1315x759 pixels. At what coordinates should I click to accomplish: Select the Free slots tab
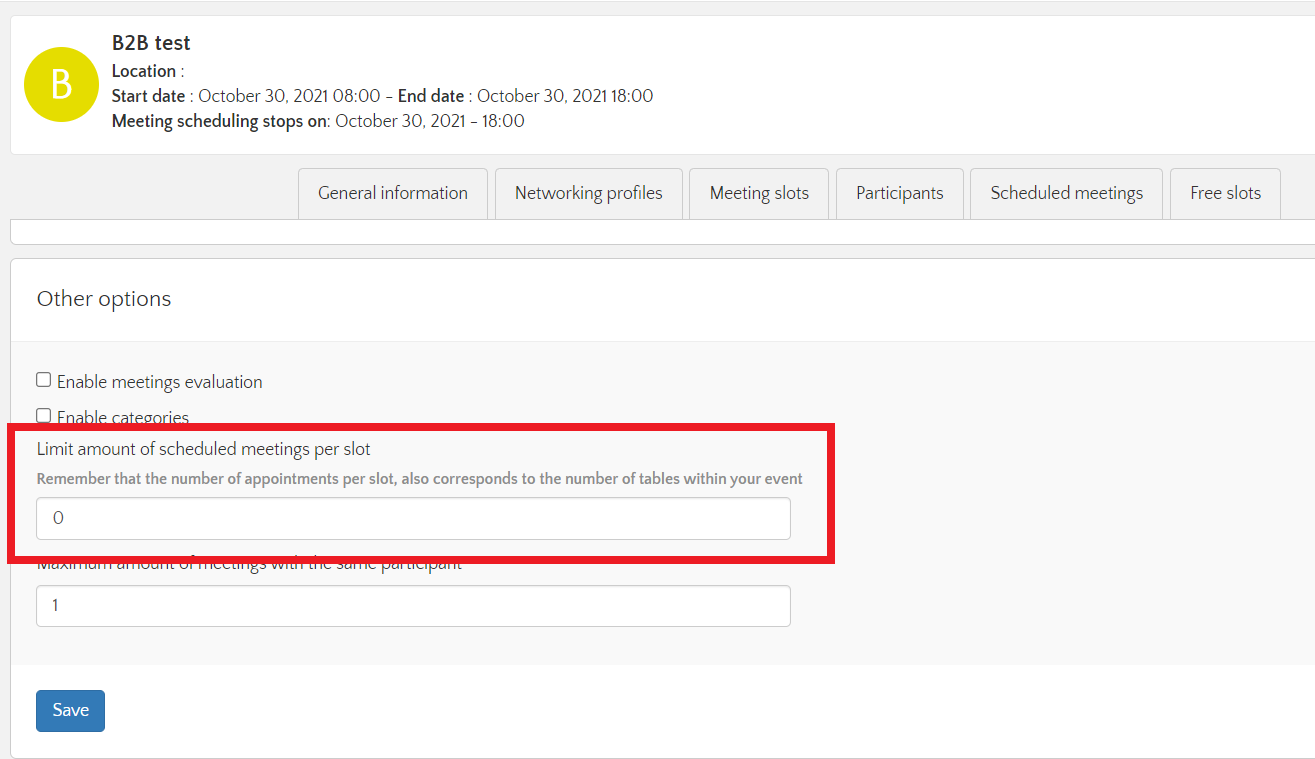coord(1225,193)
